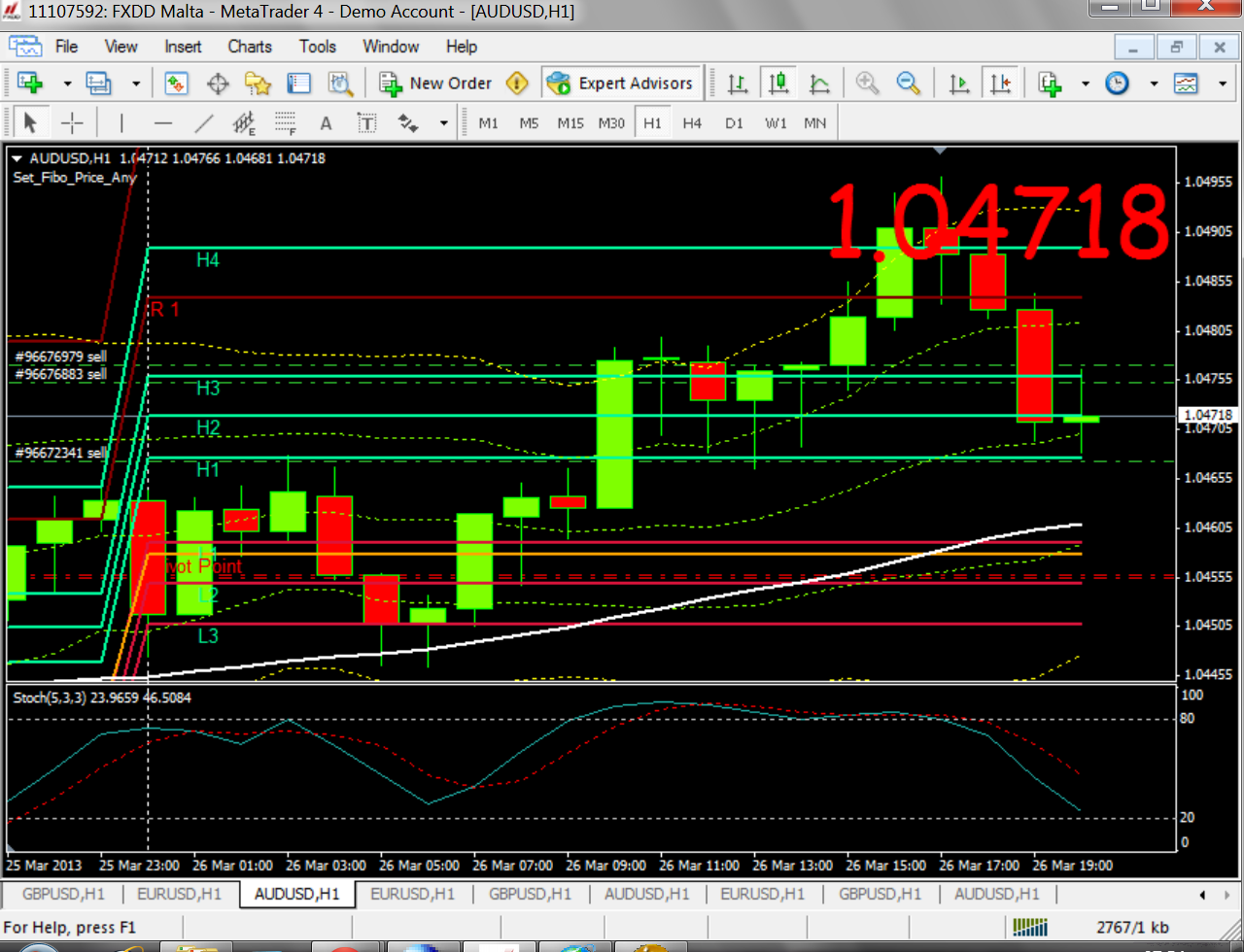Open the Tools menu
This screenshot has height=952, width=1244.
pyautogui.click(x=318, y=46)
